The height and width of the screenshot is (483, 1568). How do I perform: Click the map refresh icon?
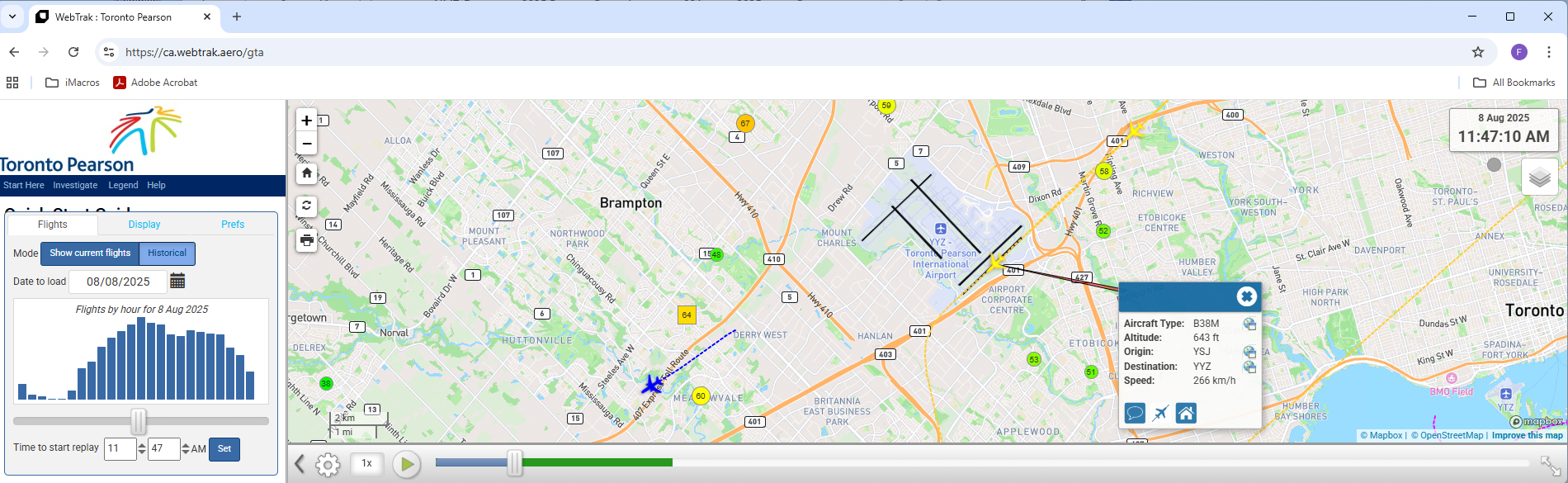click(306, 206)
